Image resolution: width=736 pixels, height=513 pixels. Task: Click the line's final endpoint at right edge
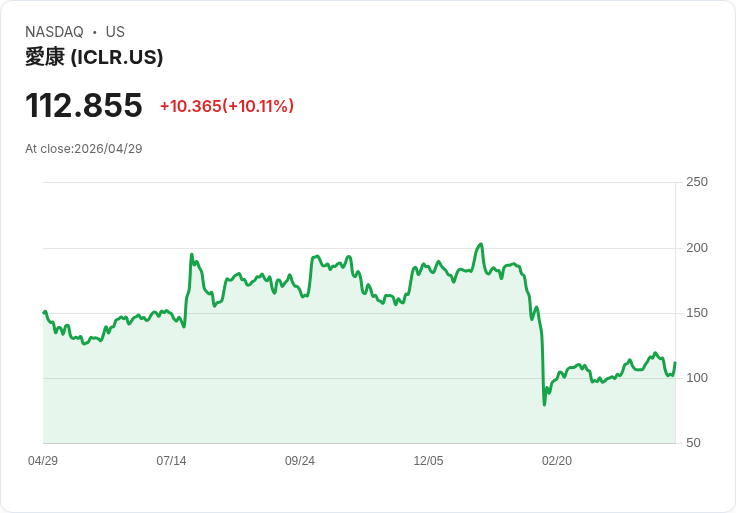click(x=675, y=363)
